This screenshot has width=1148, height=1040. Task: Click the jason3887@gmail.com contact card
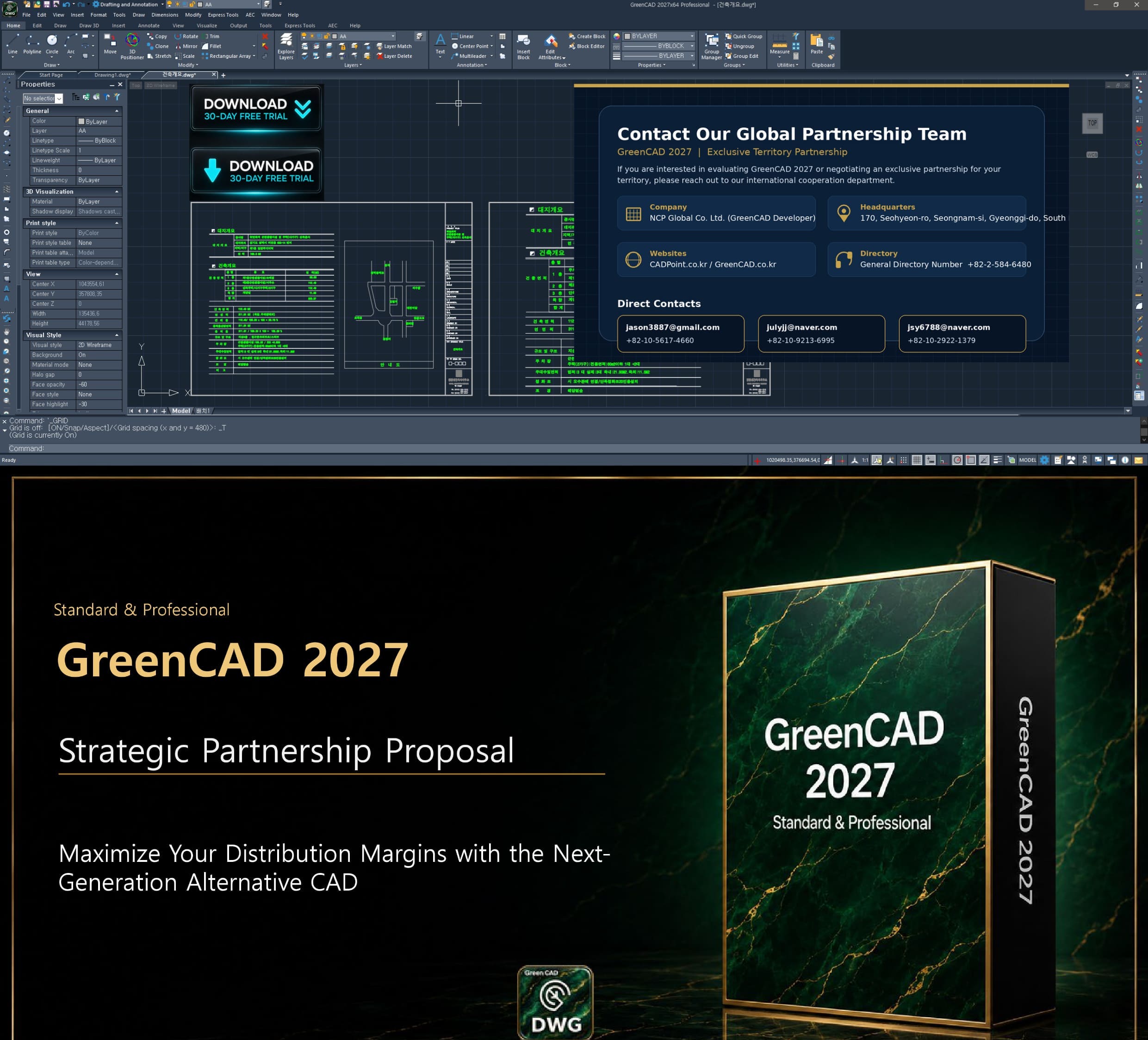(681, 334)
